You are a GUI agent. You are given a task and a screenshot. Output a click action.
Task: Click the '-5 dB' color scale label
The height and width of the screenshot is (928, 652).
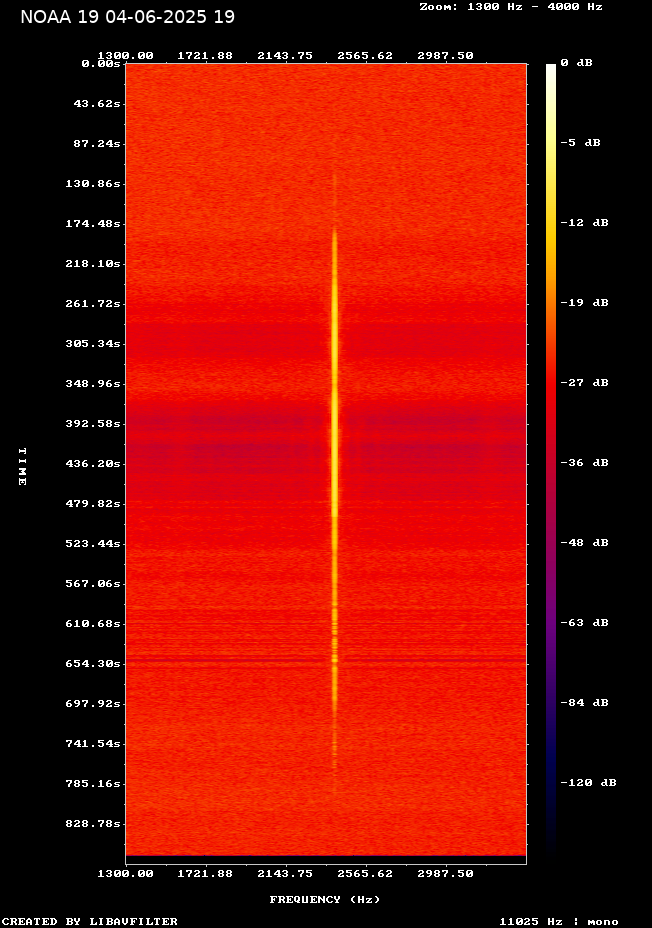[580, 143]
